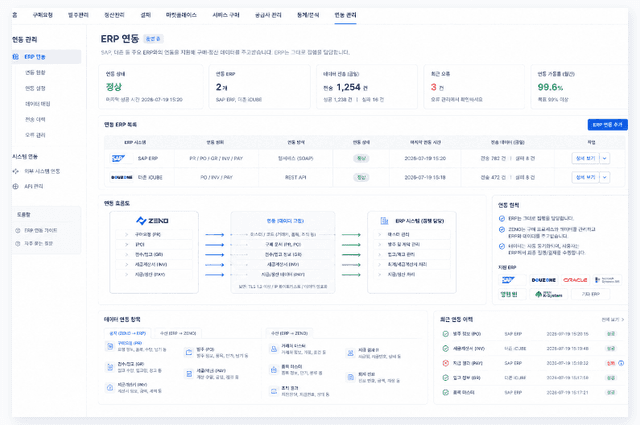Click 상세 보기 for 더존 iCUBE
The width and height of the screenshot is (640, 425).
(x=585, y=178)
